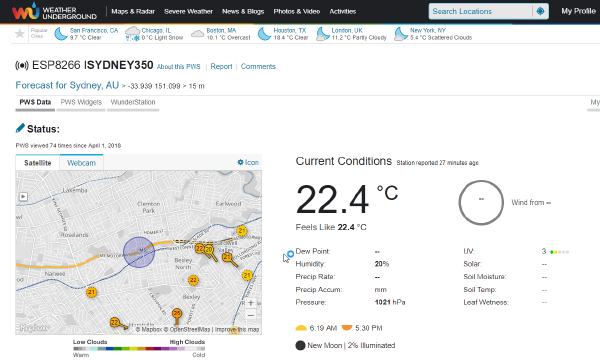Screen dimensions: 600x363
Task: Open the Houston, TX city link
Action: point(290,30)
